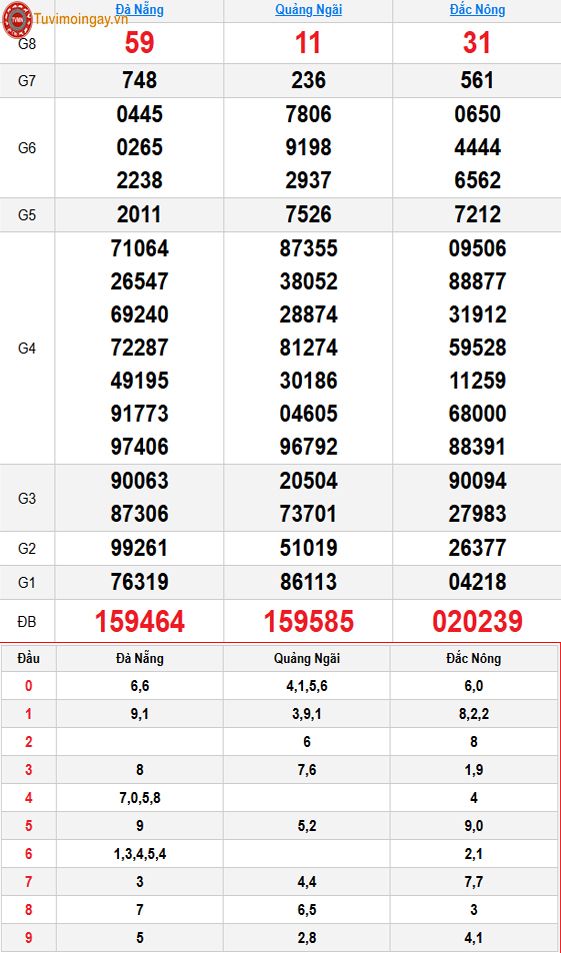The height and width of the screenshot is (953, 561).
Task: Click Đắc Nông special prize 020239
Action: pyautogui.click(x=477, y=621)
